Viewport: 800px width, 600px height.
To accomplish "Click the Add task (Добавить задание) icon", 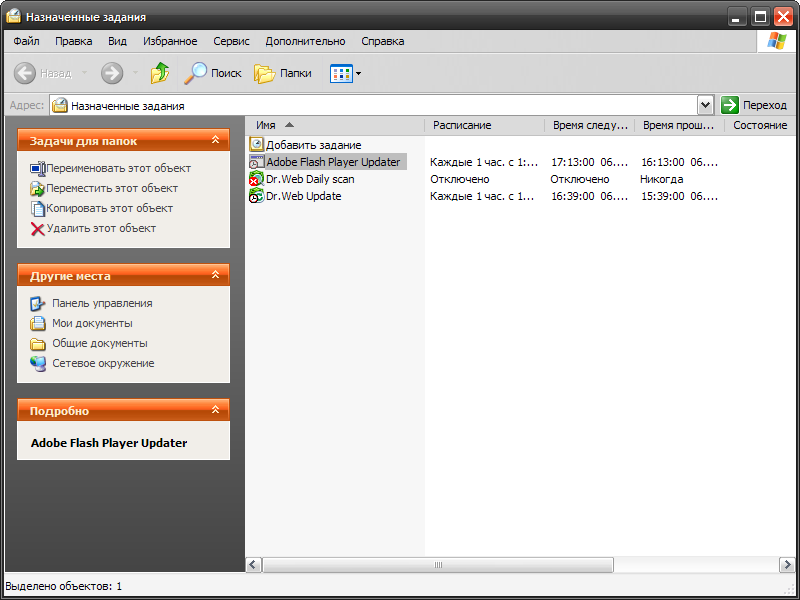I will pyautogui.click(x=257, y=145).
